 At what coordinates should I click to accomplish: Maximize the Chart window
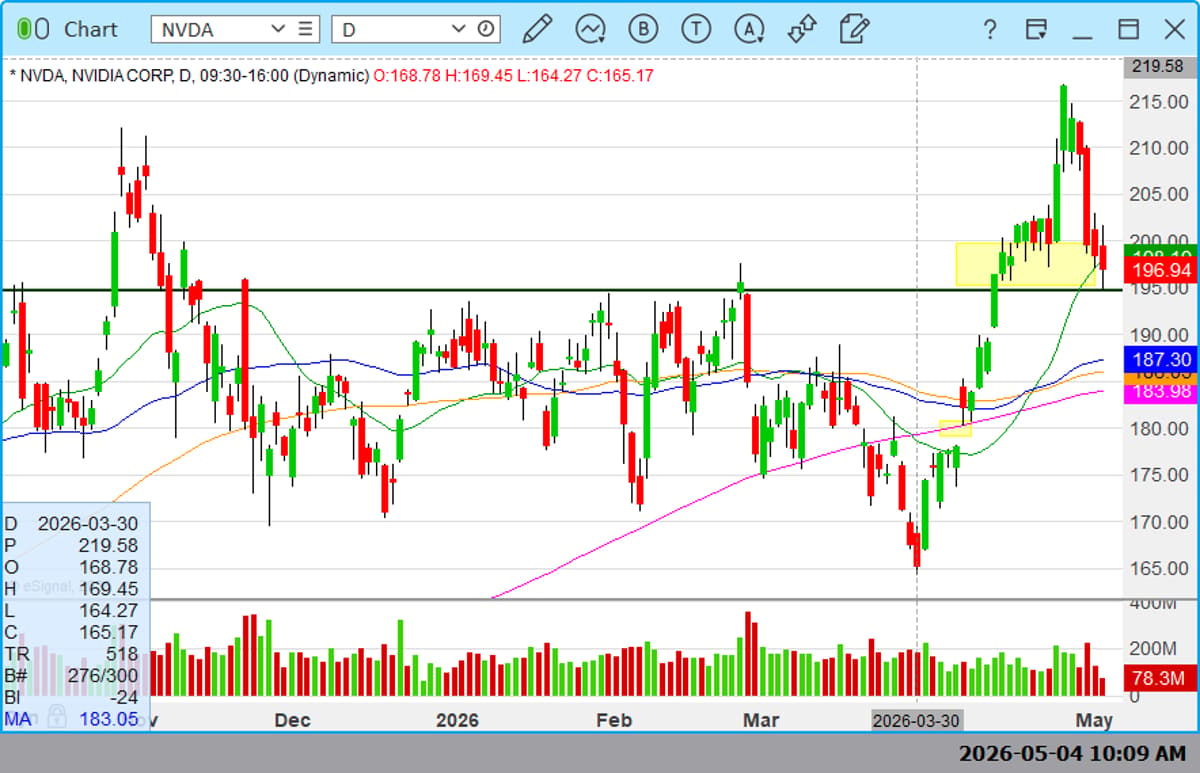[x=1128, y=29]
